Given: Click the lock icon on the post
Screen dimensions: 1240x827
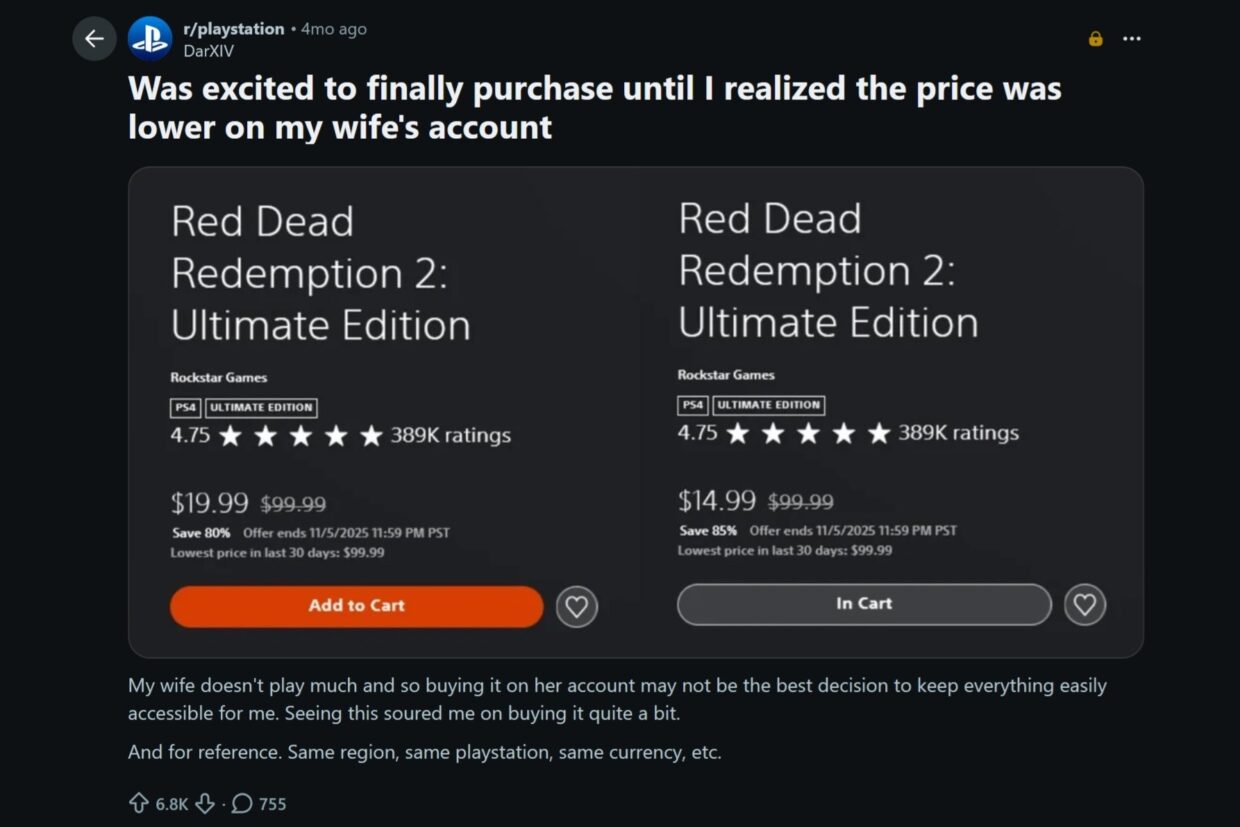Looking at the screenshot, I should (x=1094, y=39).
